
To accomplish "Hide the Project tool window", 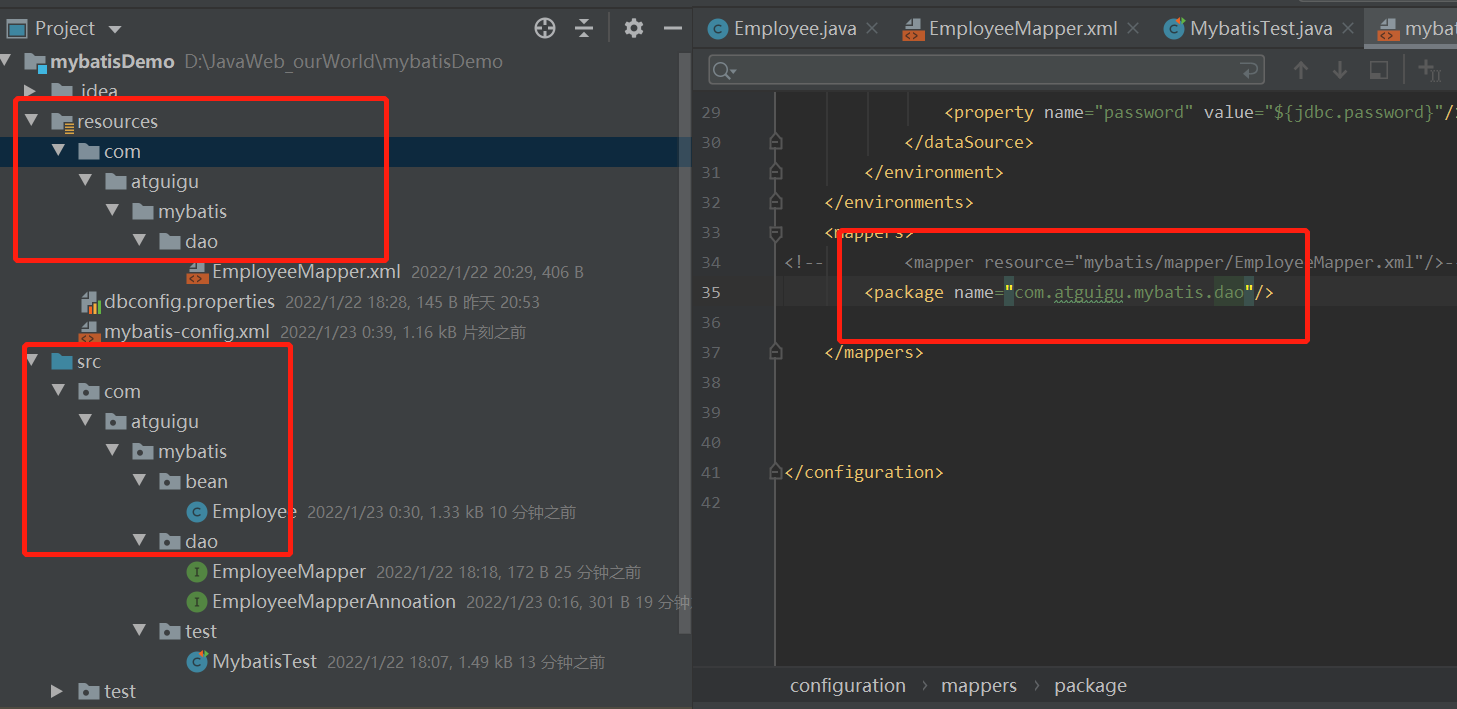I will pyautogui.click(x=673, y=28).
